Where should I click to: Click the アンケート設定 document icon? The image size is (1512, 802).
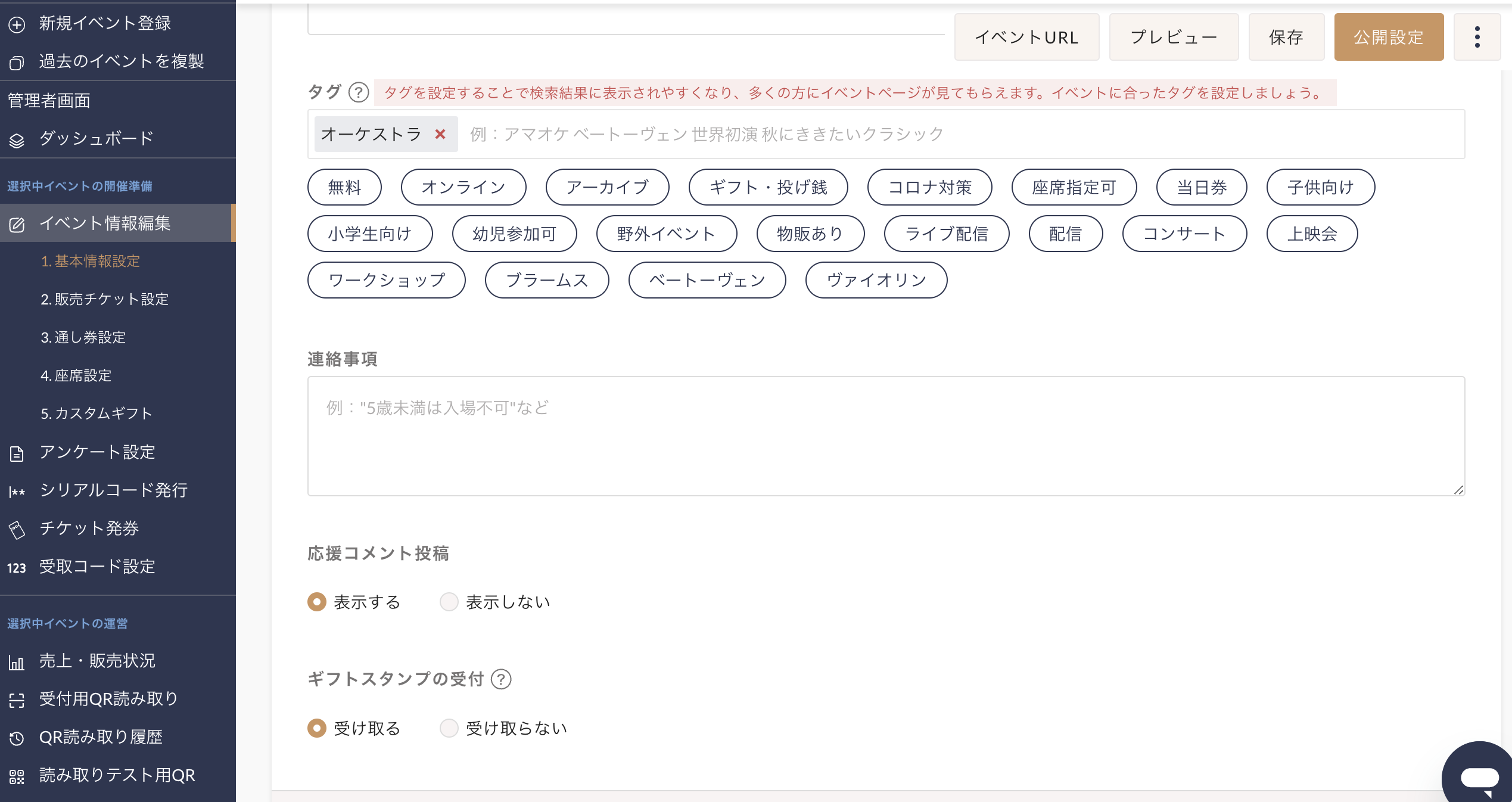click(17, 452)
